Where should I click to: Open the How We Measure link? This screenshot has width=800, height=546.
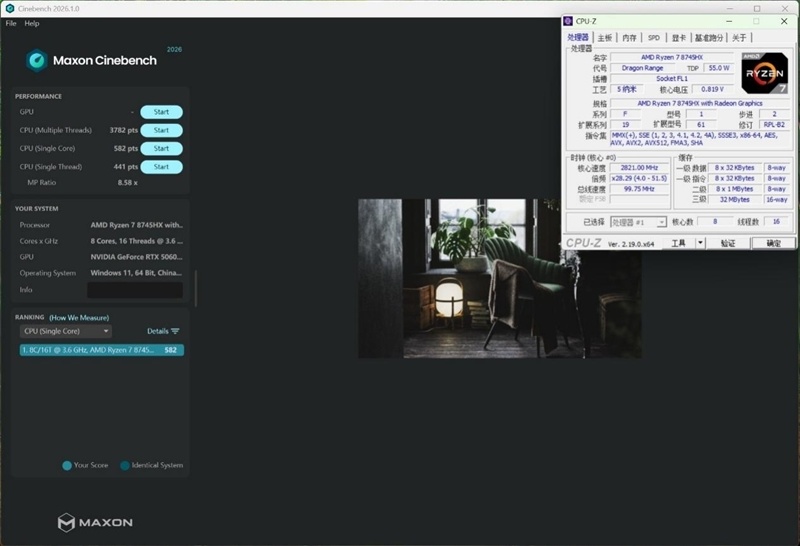79,317
